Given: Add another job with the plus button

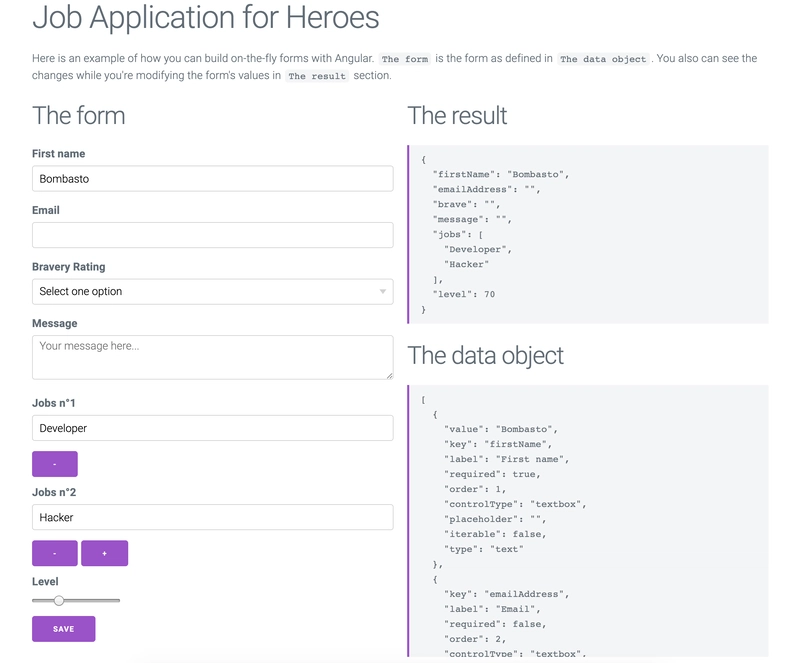Looking at the screenshot, I should click(x=105, y=553).
